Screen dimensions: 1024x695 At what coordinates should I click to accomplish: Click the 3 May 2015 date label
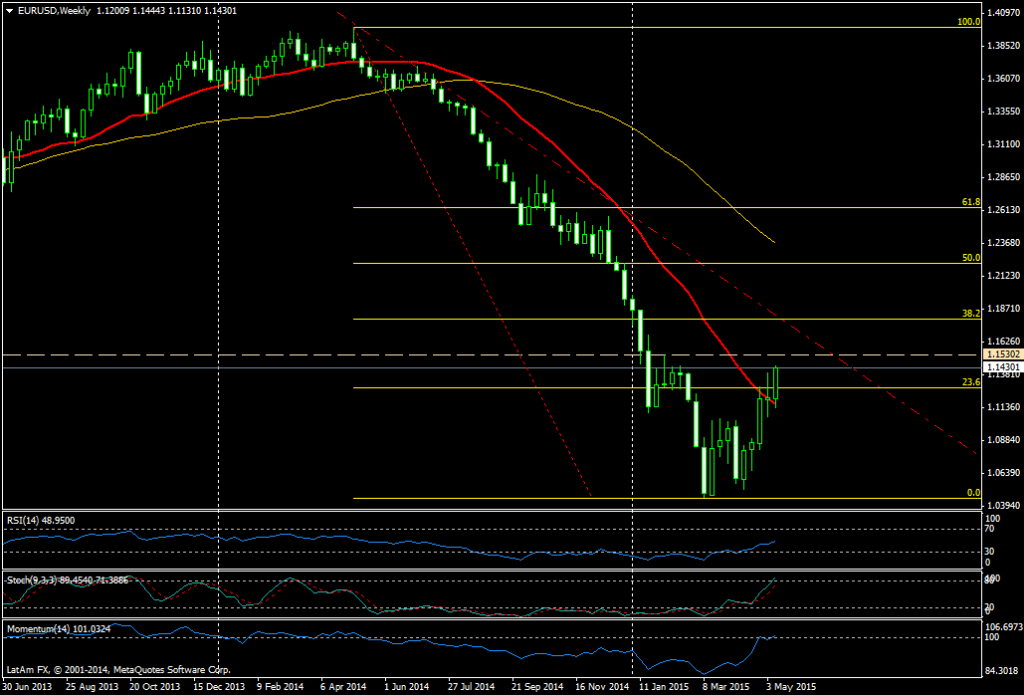[x=788, y=687]
